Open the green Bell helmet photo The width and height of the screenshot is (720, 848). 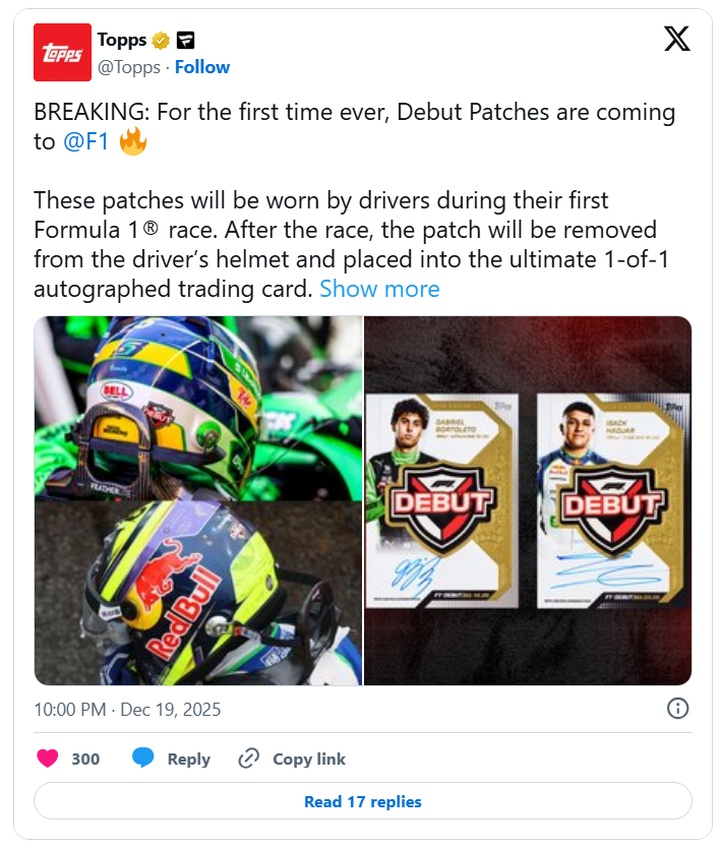pyautogui.click(x=198, y=408)
